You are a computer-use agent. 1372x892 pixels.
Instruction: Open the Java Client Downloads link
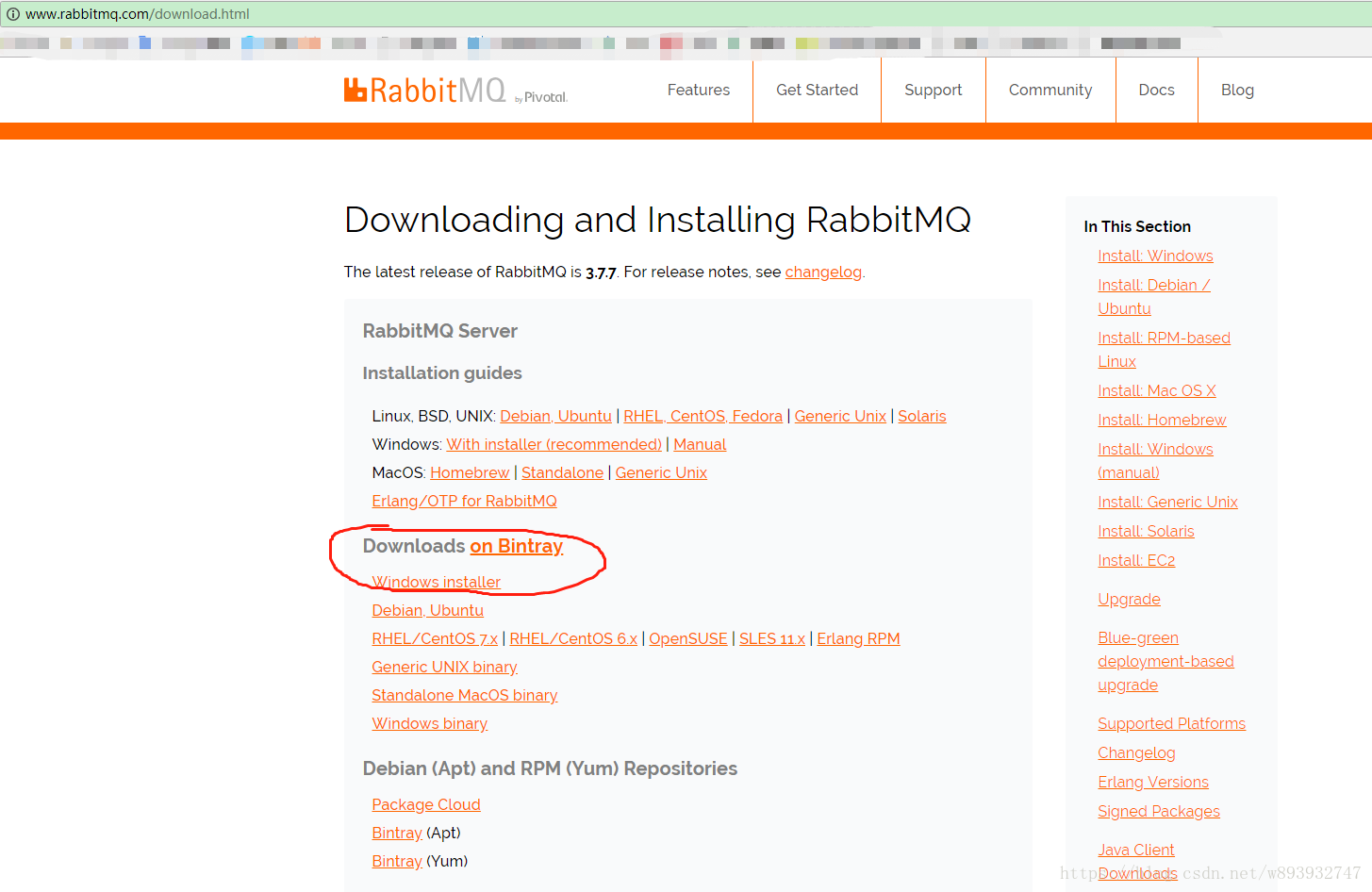click(1137, 861)
